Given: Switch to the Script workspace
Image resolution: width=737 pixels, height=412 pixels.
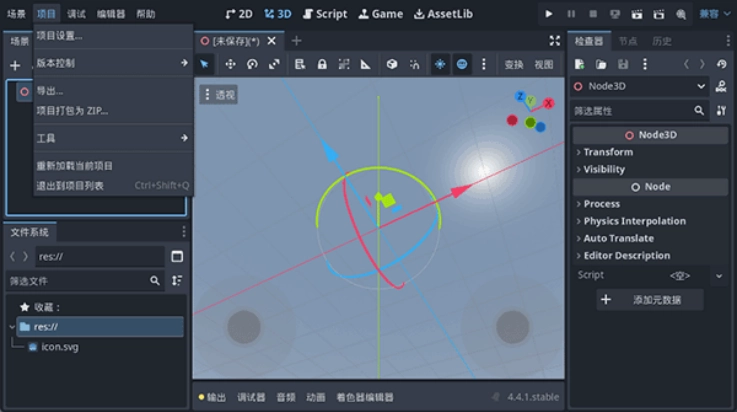Looking at the screenshot, I should coord(324,14).
